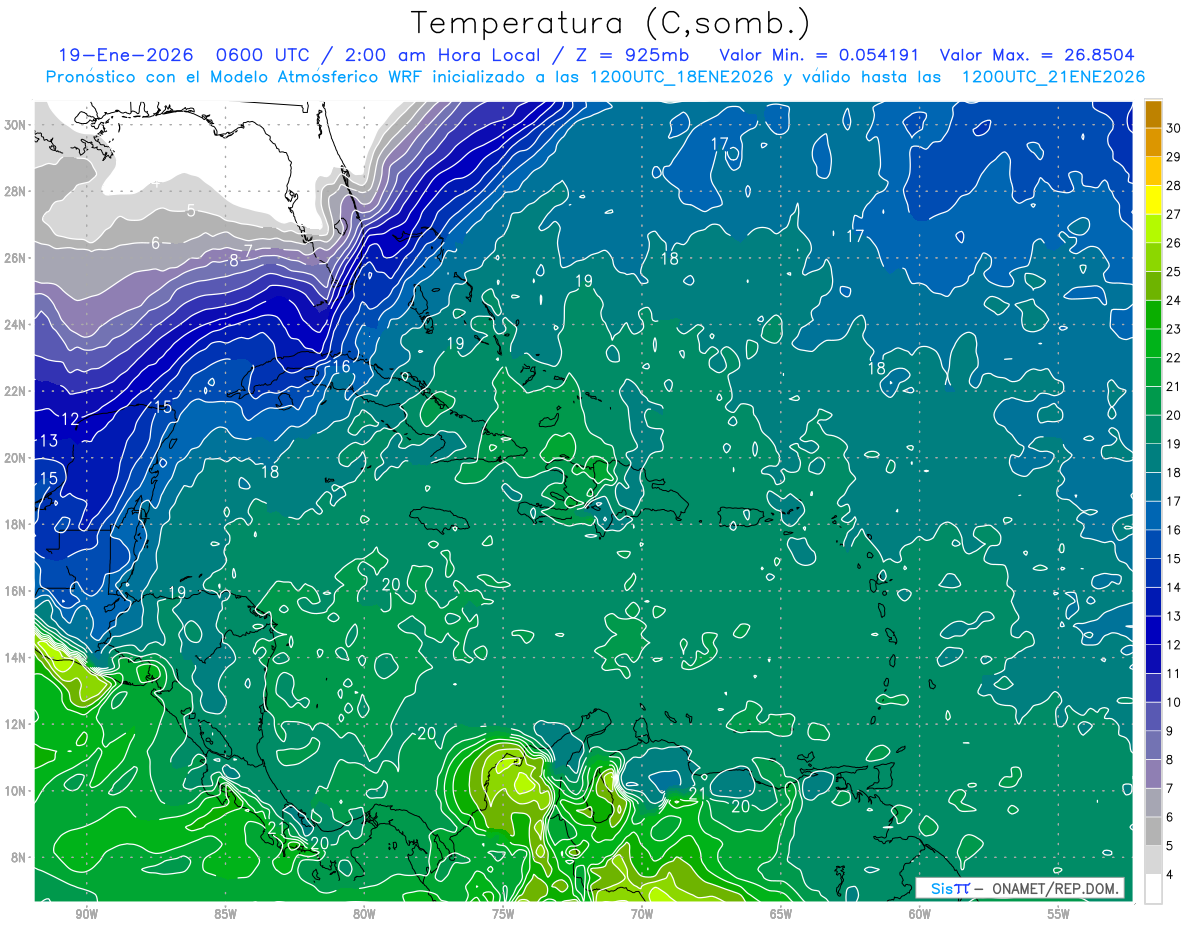The image size is (1200, 927).
Task: Click the "16N" latitude axis label
Action: point(15,591)
